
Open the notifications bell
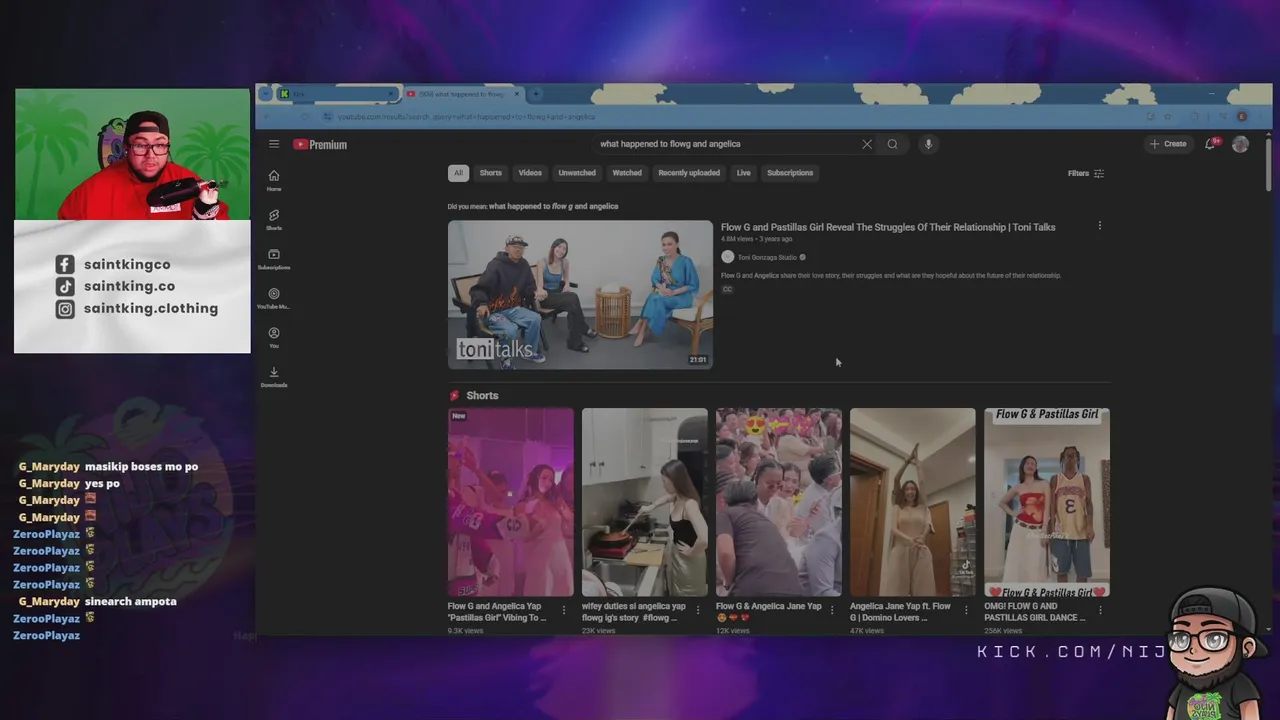1211,144
